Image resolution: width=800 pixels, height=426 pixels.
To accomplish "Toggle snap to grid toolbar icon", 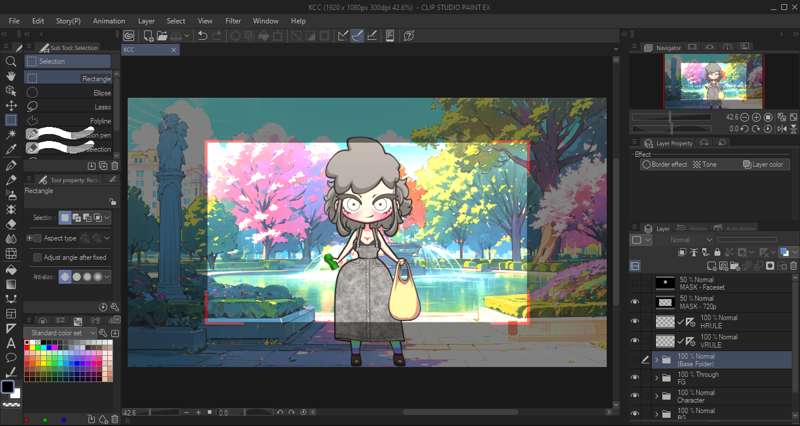I will [x=372, y=36].
